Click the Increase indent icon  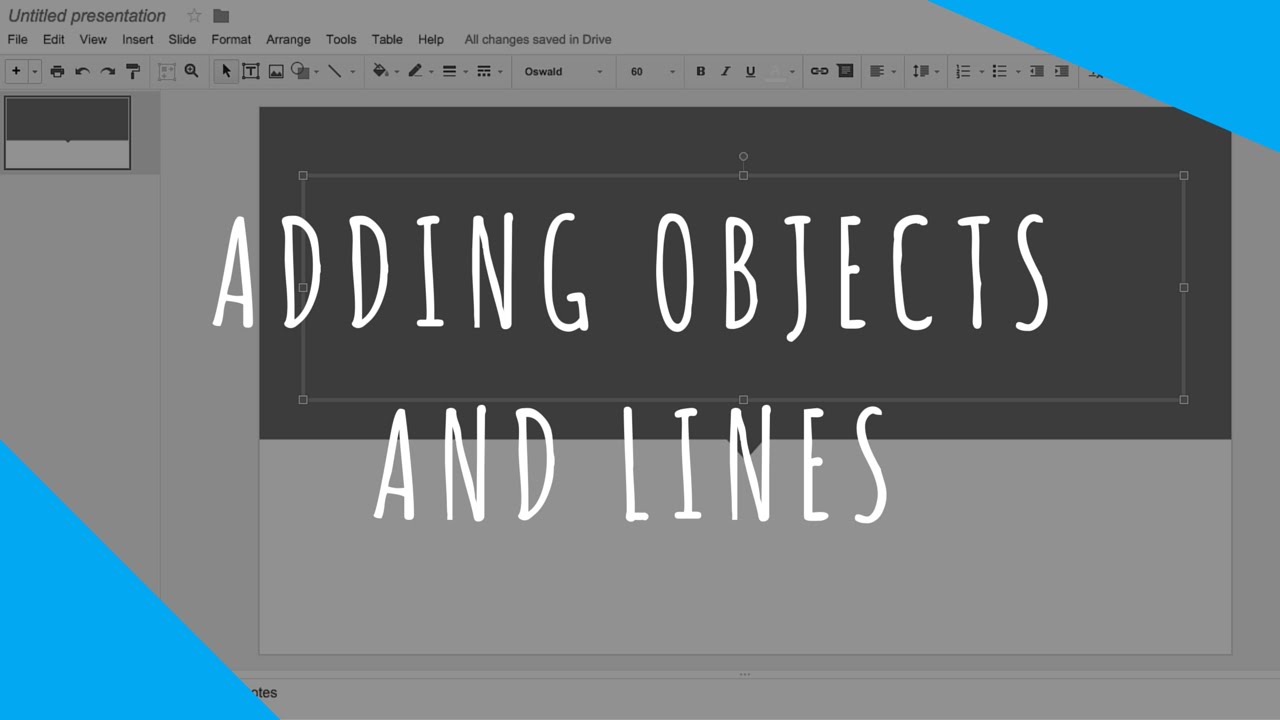coord(1062,71)
